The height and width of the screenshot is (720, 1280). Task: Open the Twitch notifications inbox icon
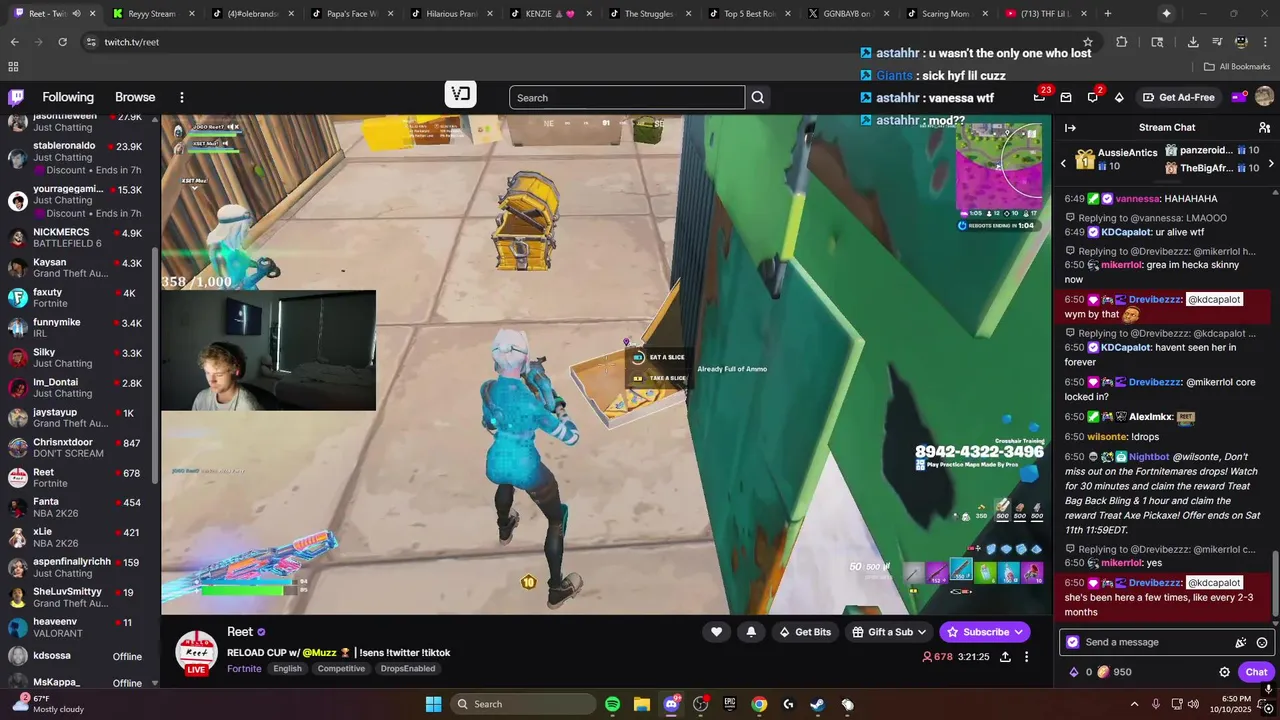click(x=1066, y=97)
